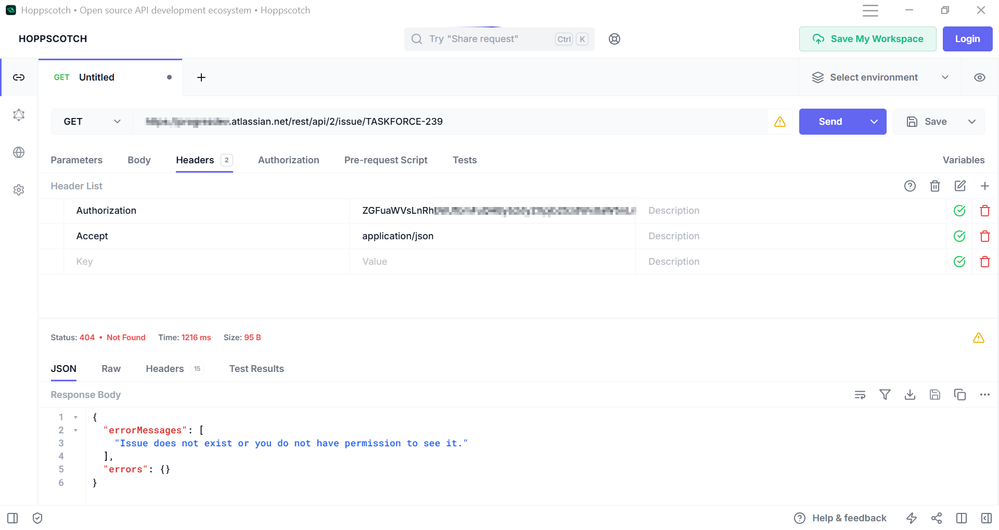The image size is (999, 530).
Task: Open Help & feedback
Action: pyautogui.click(x=840, y=518)
